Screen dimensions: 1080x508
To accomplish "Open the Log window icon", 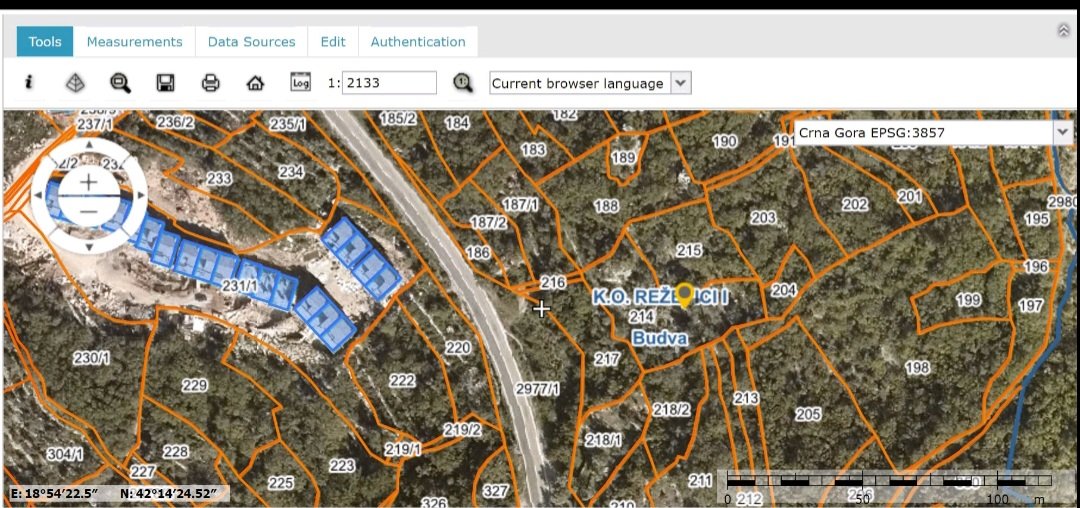I will click(300, 83).
